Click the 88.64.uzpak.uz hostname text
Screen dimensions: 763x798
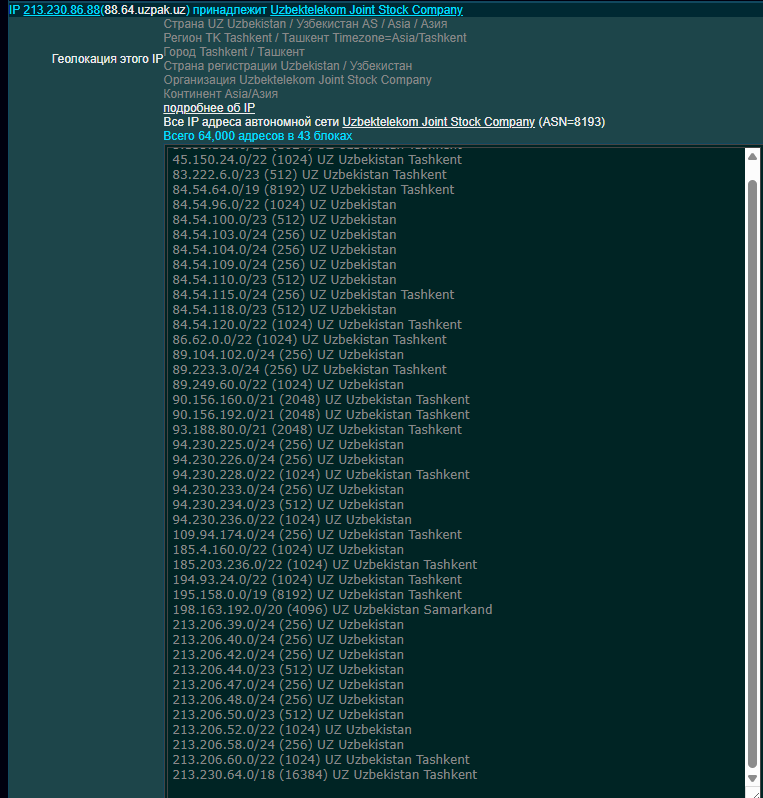(x=145, y=10)
